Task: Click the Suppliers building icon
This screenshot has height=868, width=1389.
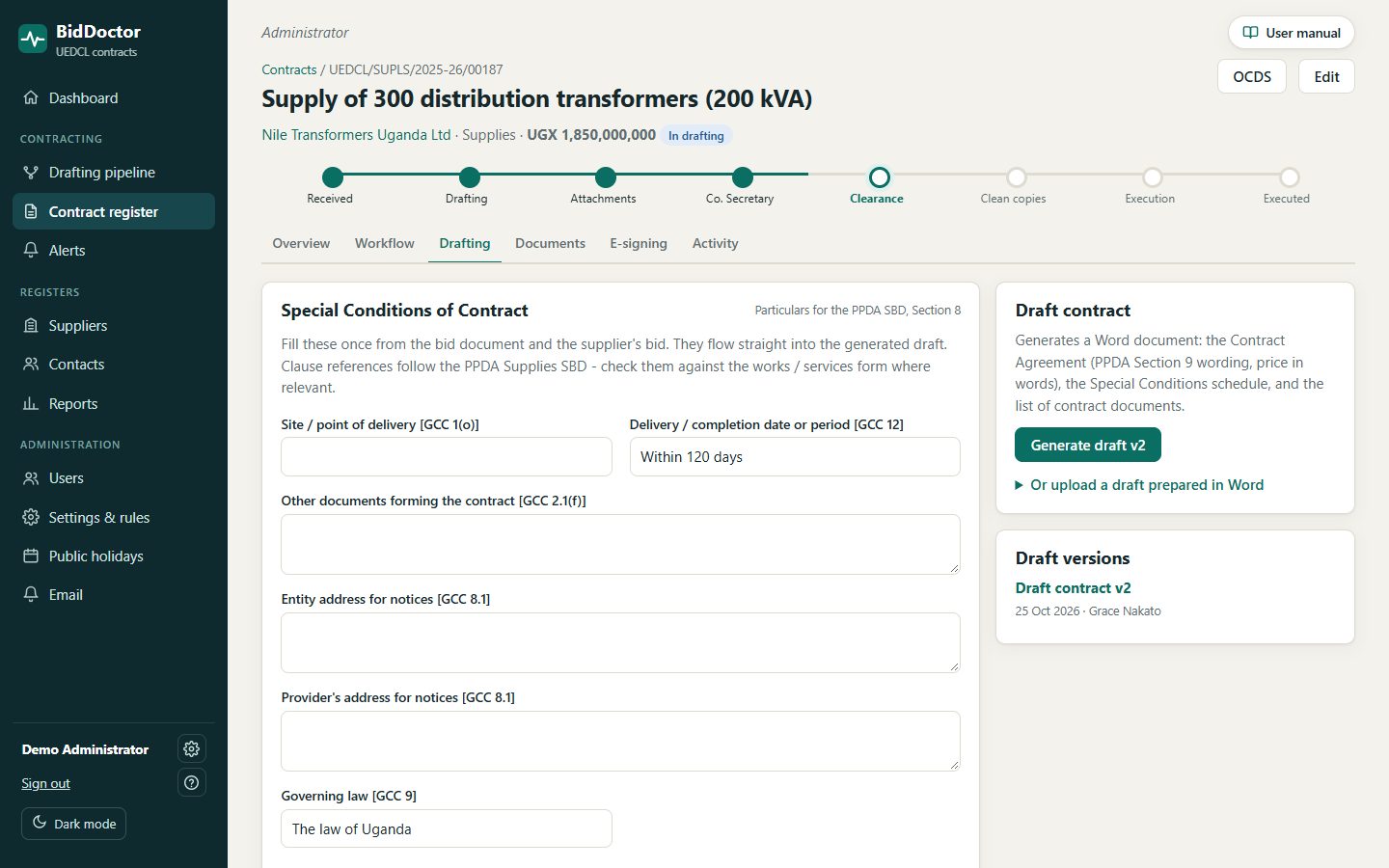Action: tap(31, 326)
